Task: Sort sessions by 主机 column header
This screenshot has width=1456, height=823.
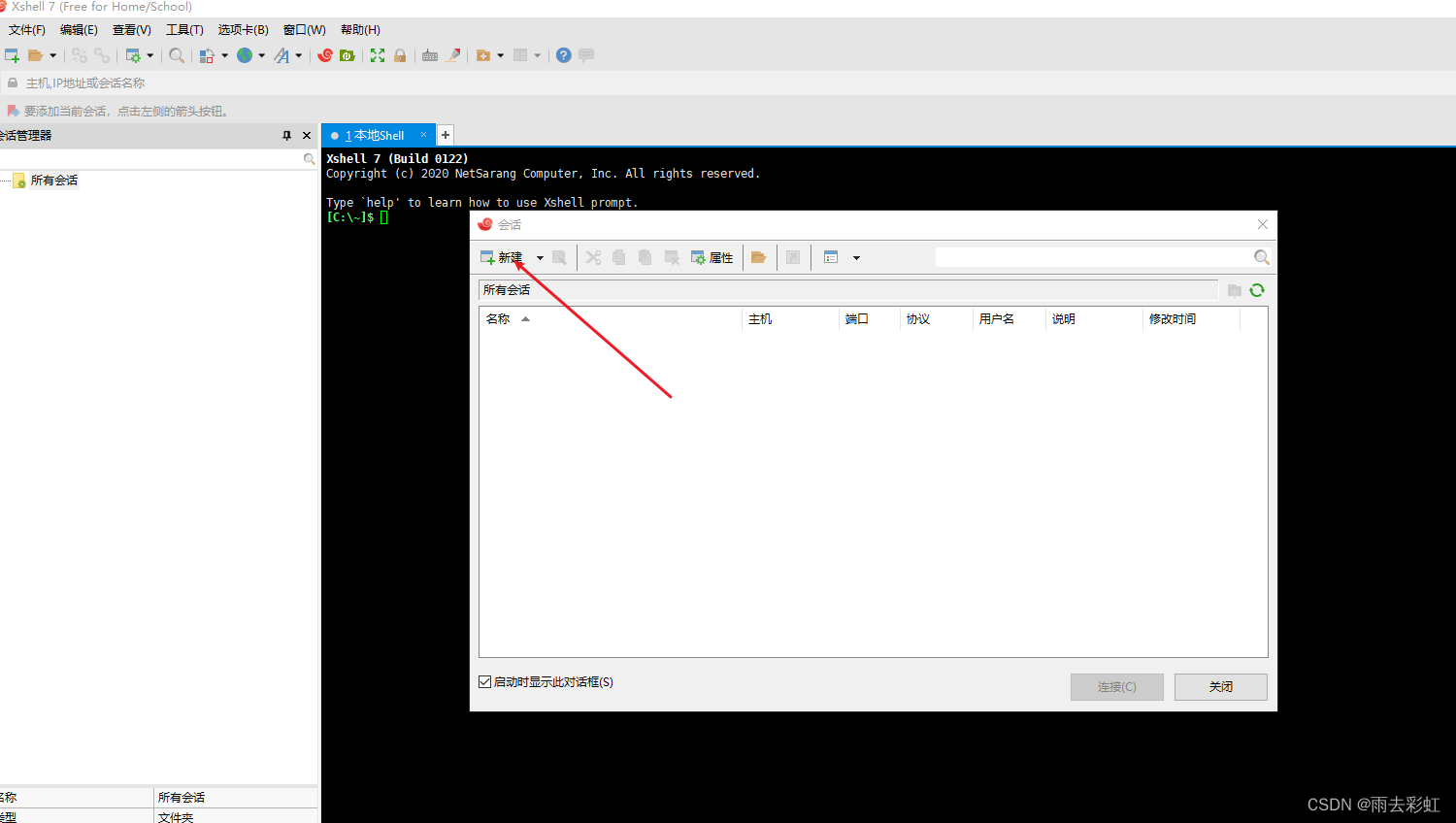Action: 791,319
